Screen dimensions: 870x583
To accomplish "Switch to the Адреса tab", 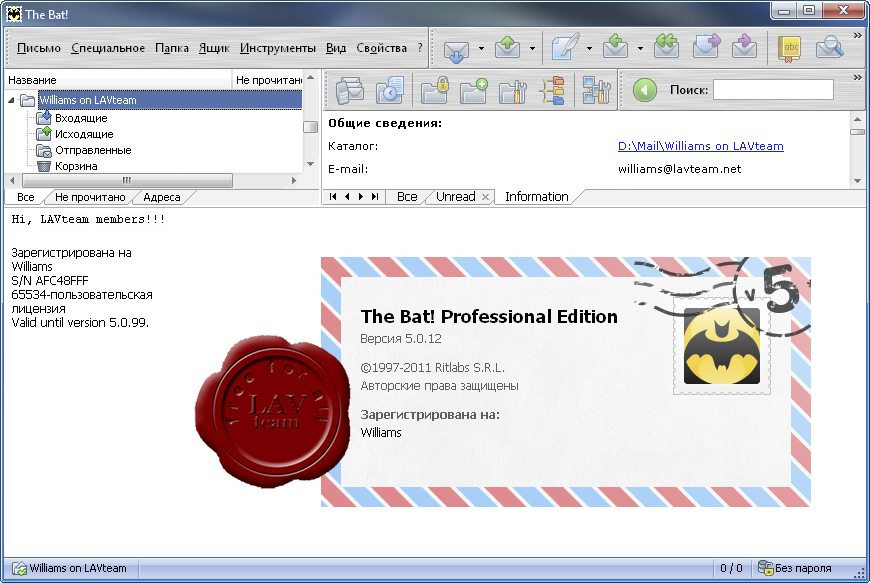I will (x=161, y=197).
